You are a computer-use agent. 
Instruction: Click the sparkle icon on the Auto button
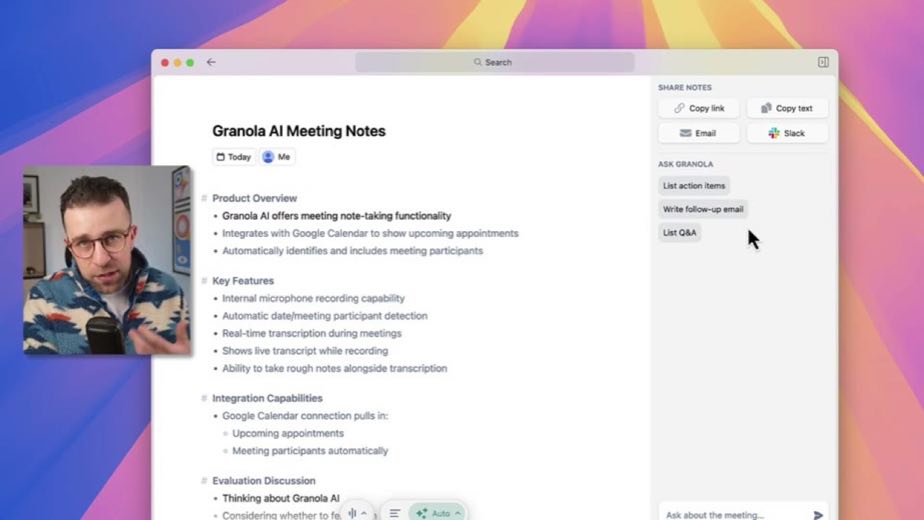click(421, 514)
